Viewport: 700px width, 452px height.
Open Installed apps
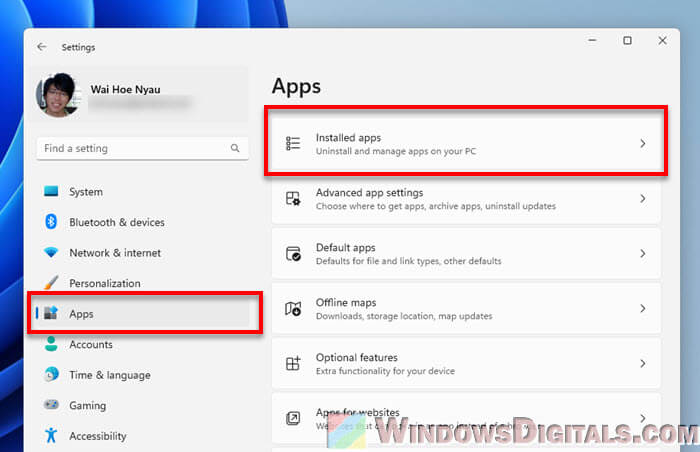466,144
